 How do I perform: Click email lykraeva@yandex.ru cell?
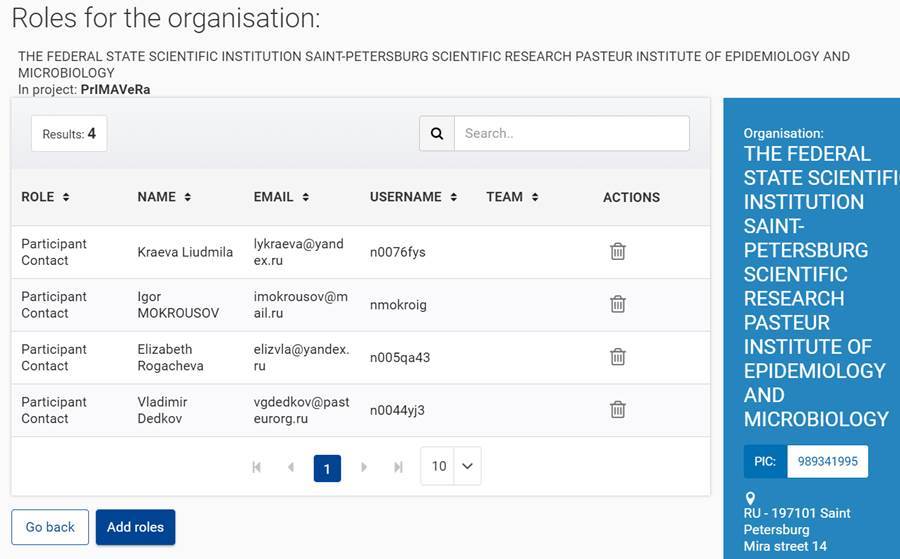pos(298,252)
